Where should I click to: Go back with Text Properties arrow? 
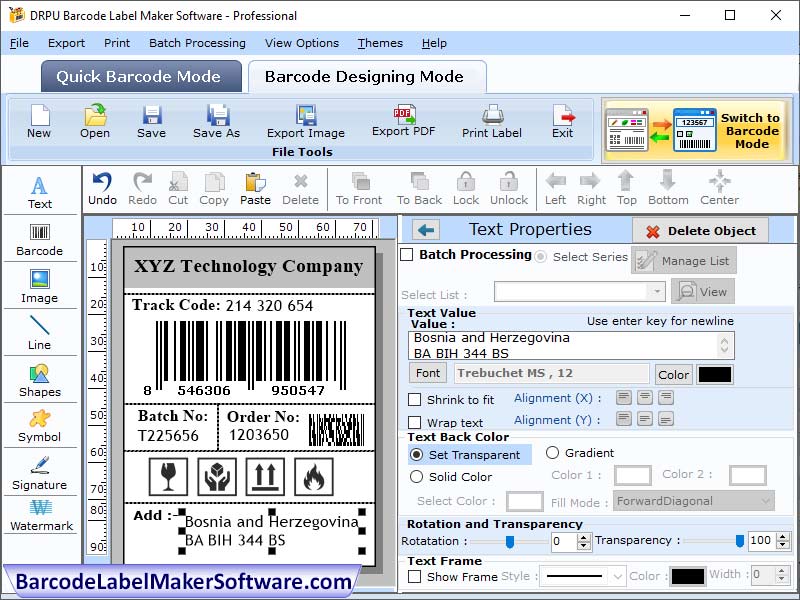point(426,230)
